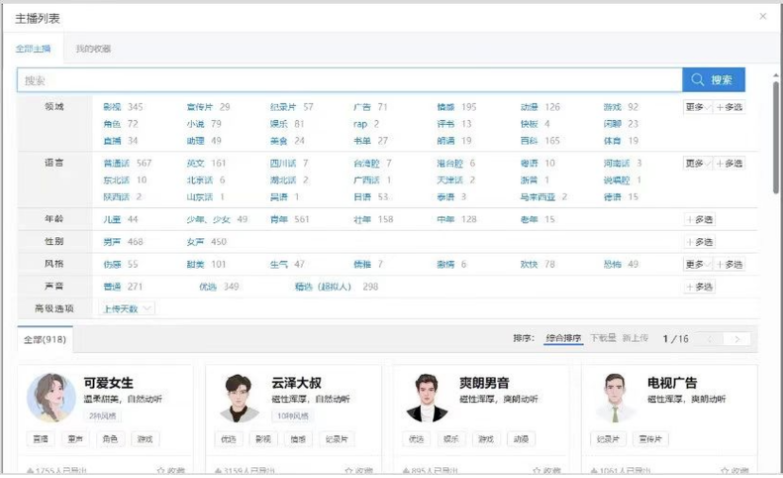Filter gender 女声 450
783x478 pixels.
[206, 242]
